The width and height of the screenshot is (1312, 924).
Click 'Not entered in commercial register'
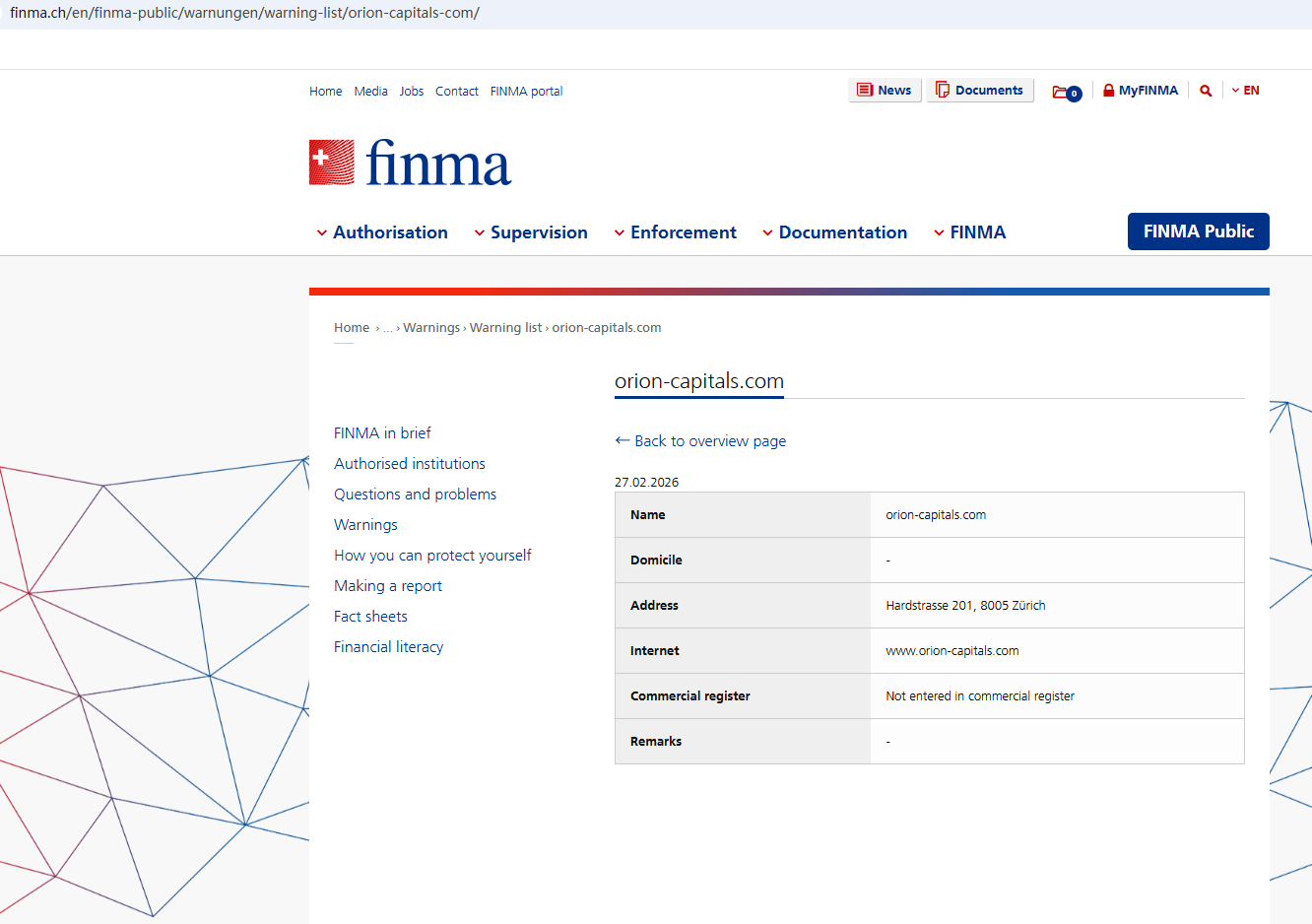(980, 696)
